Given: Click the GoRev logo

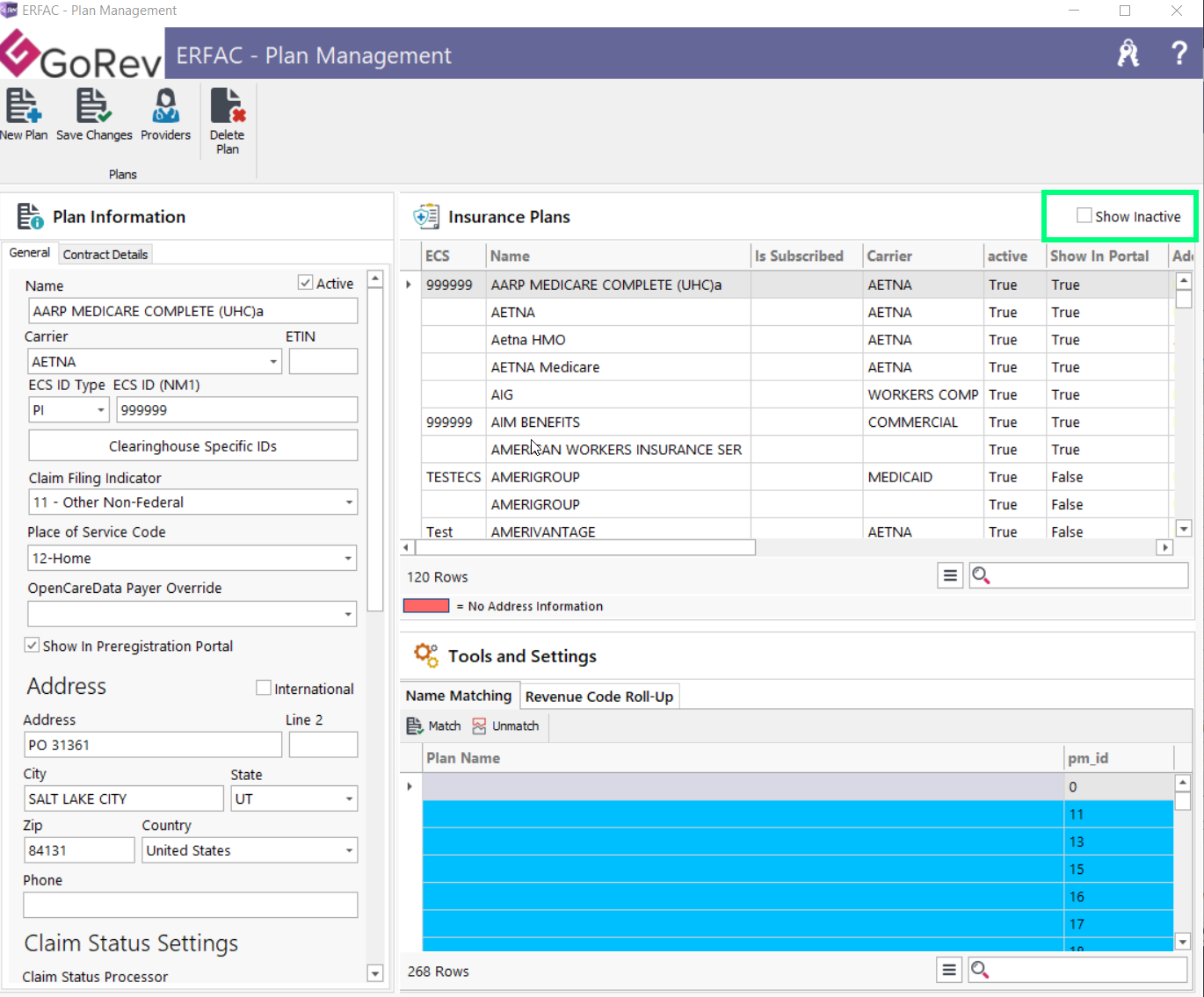Looking at the screenshot, I should click(82, 54).
